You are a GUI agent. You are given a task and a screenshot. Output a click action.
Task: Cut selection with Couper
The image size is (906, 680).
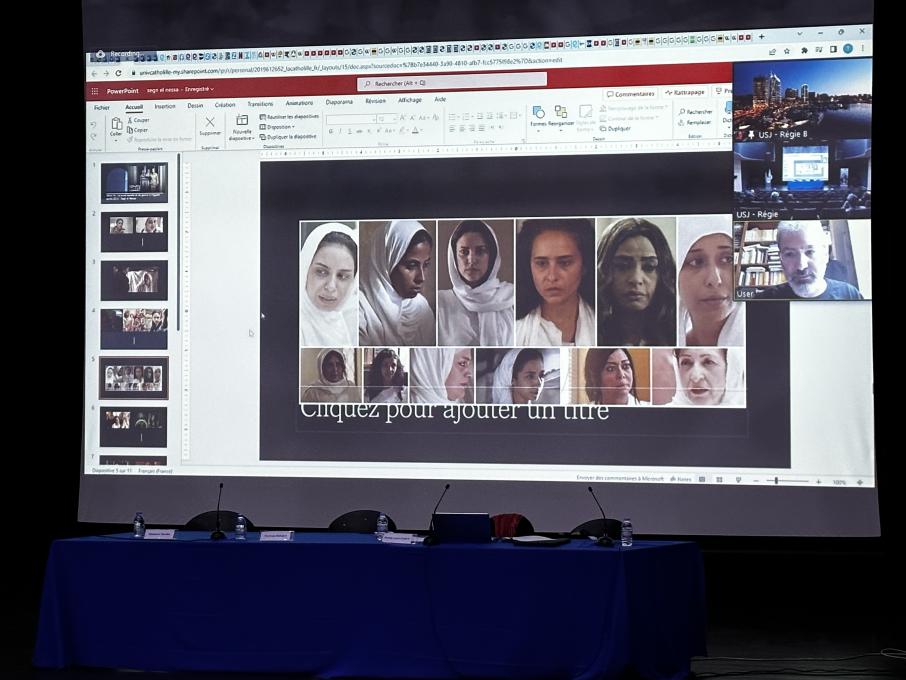coord(138,120)
